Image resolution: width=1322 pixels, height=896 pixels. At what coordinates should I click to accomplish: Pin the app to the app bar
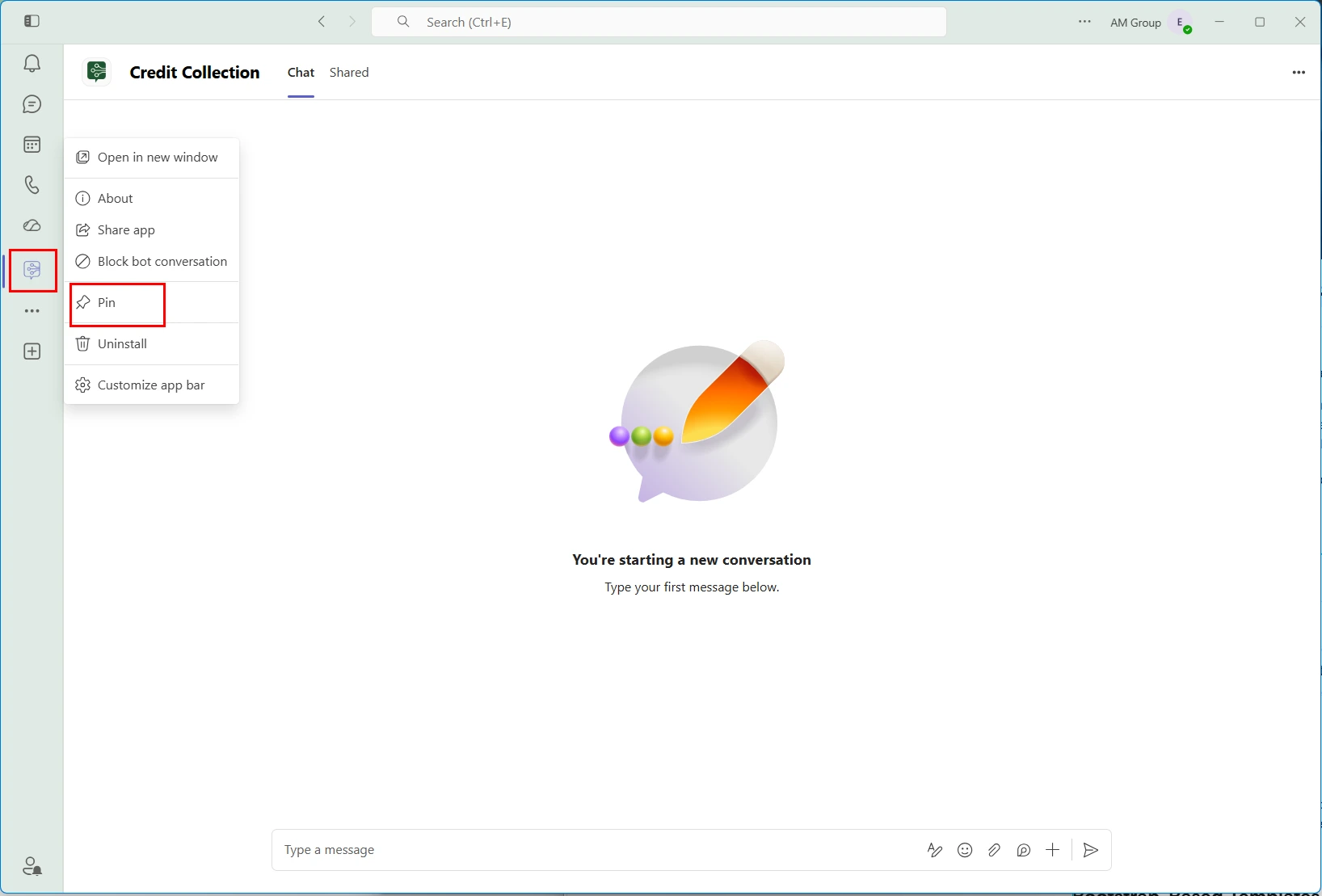click(152, 303)
